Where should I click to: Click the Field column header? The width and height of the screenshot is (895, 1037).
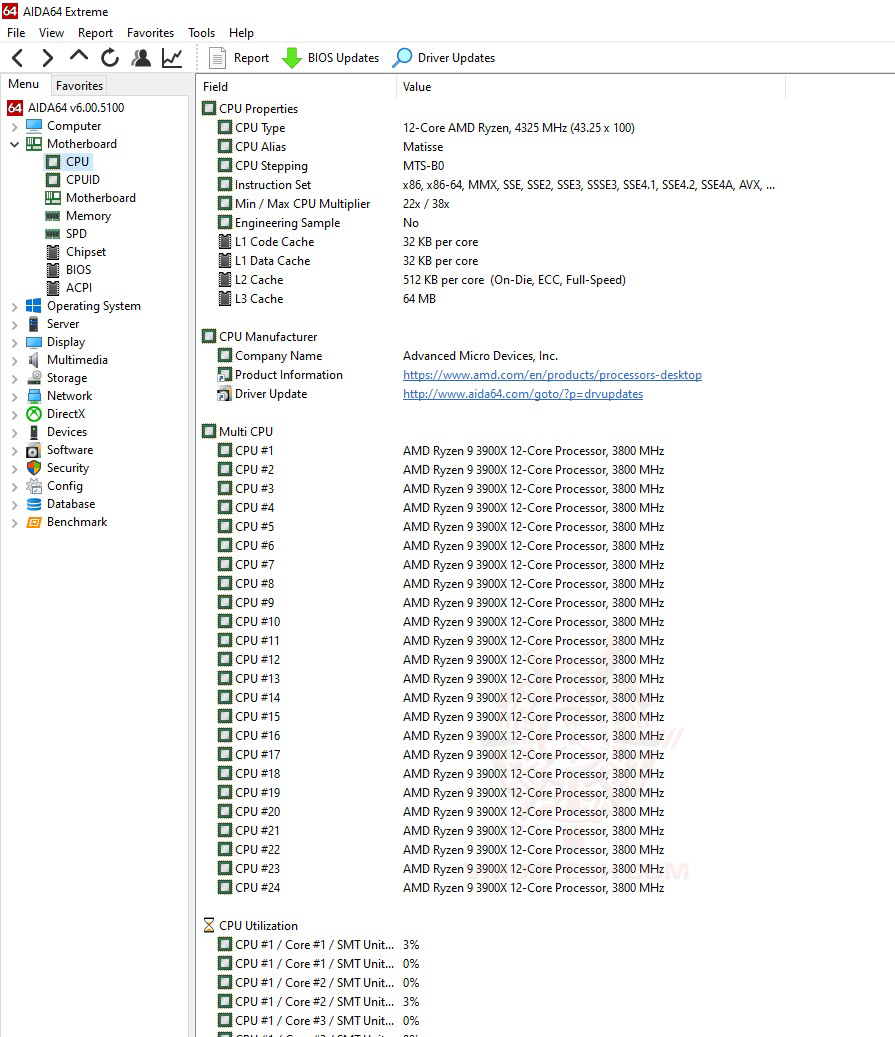tap(296, 87)
